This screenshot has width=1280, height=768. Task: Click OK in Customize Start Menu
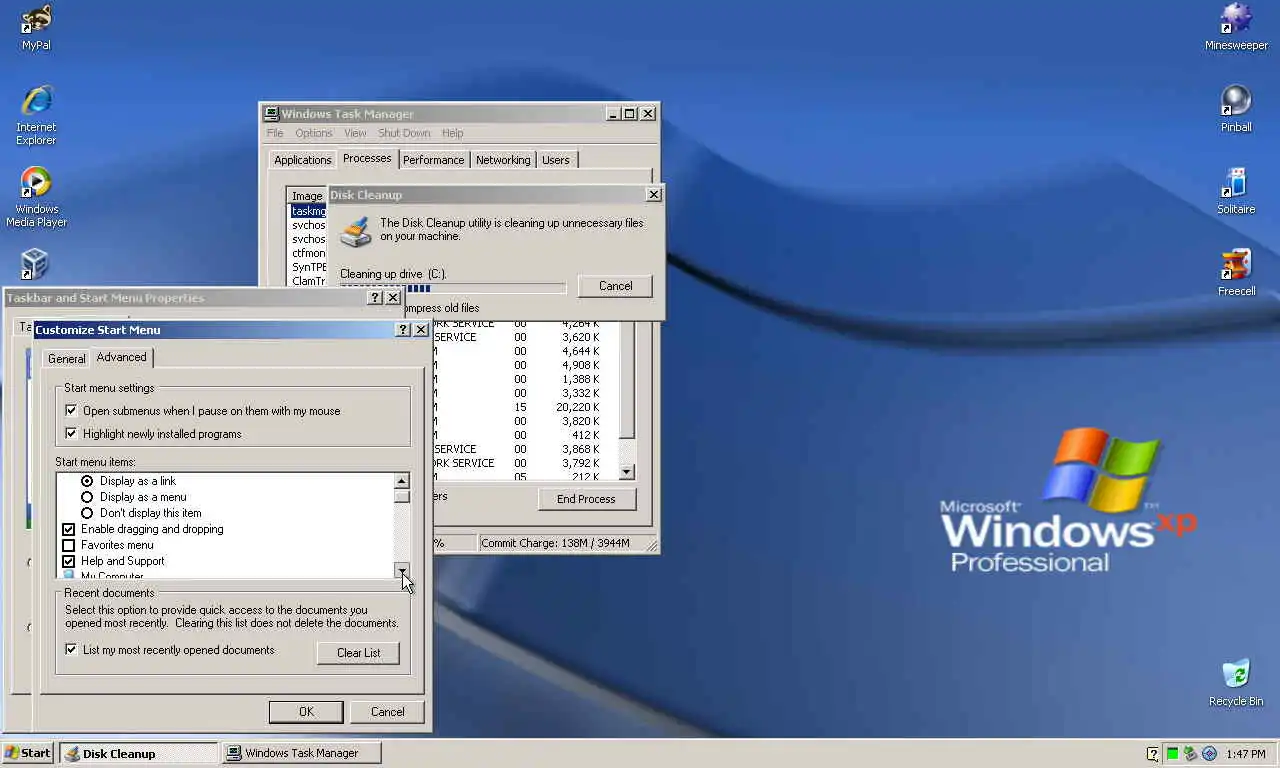click(x=306, y=712)
